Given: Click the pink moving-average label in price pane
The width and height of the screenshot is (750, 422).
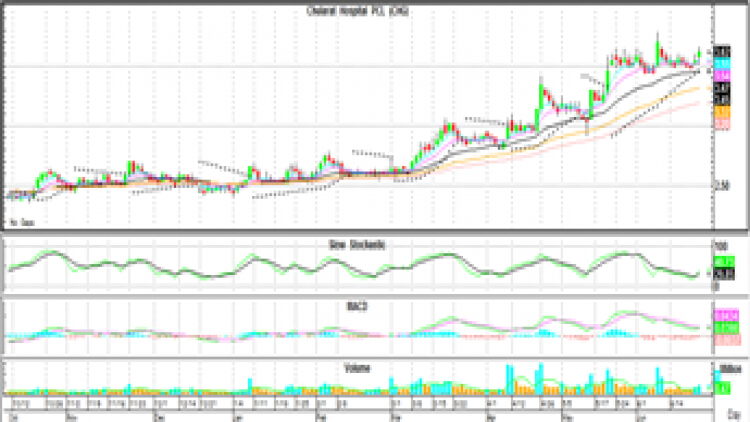Looking at the screenshot, I should click(x=722, y=124).
